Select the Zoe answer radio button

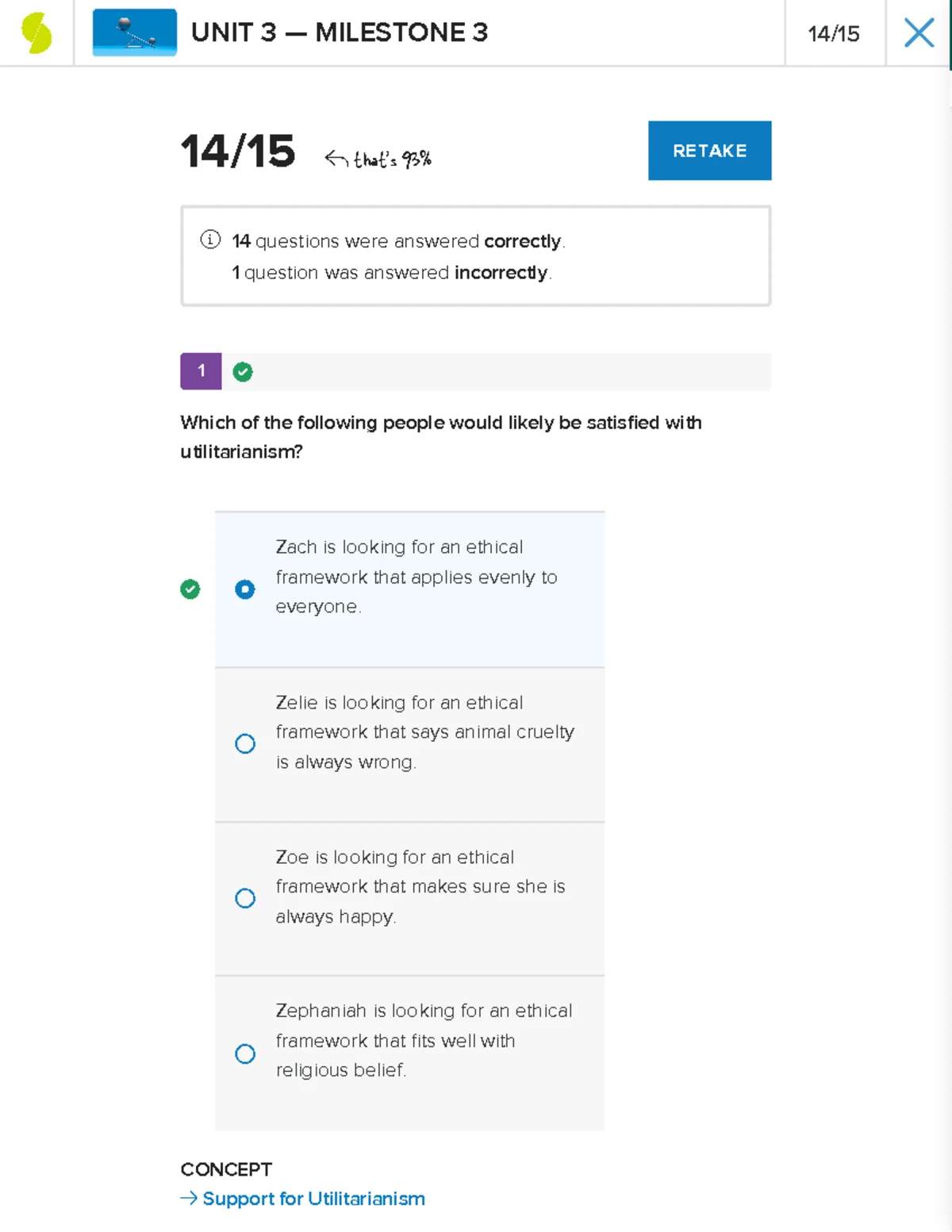click(x=245, y=898)
